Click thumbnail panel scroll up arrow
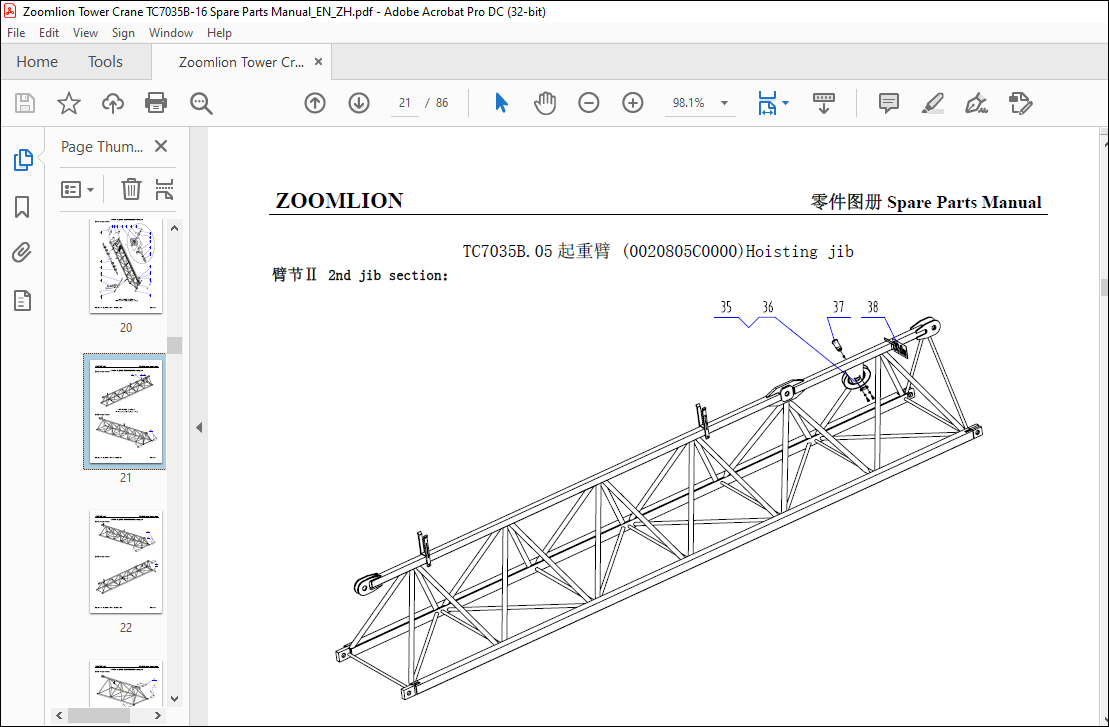The width and height of the screenshot is (1109, 727). [175, 228]
